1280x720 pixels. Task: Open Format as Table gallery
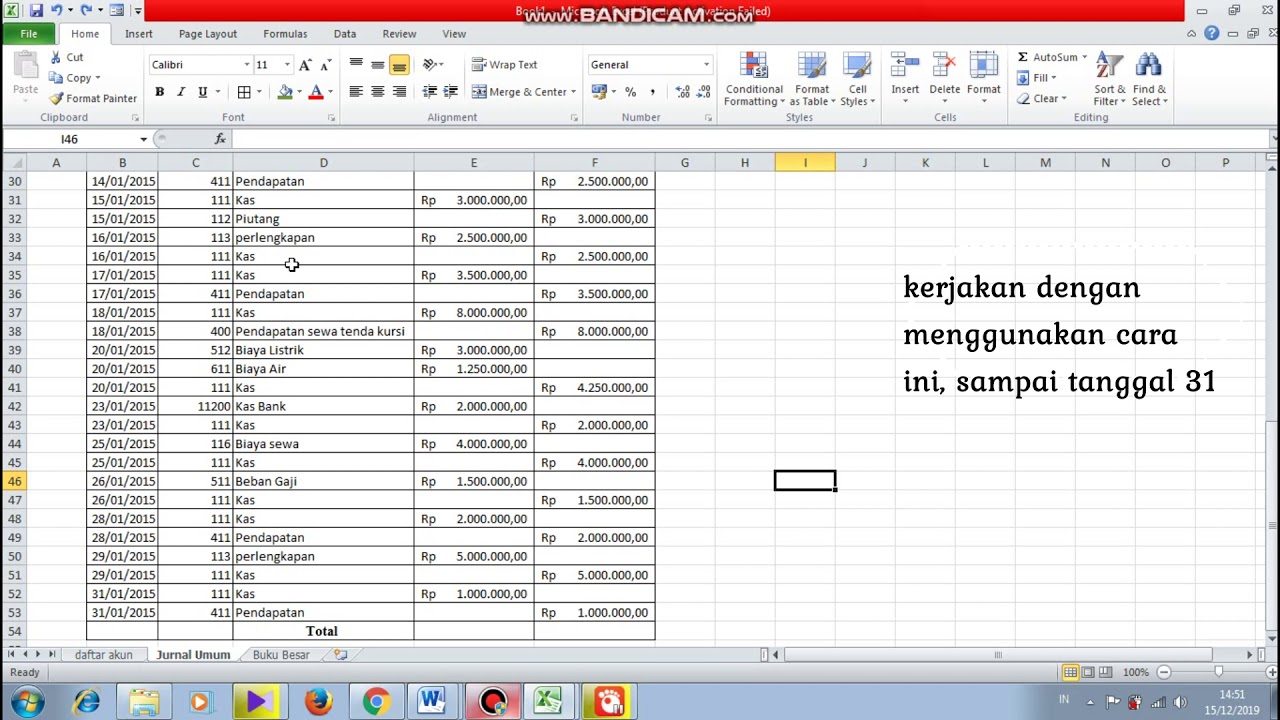coord(812,79)
